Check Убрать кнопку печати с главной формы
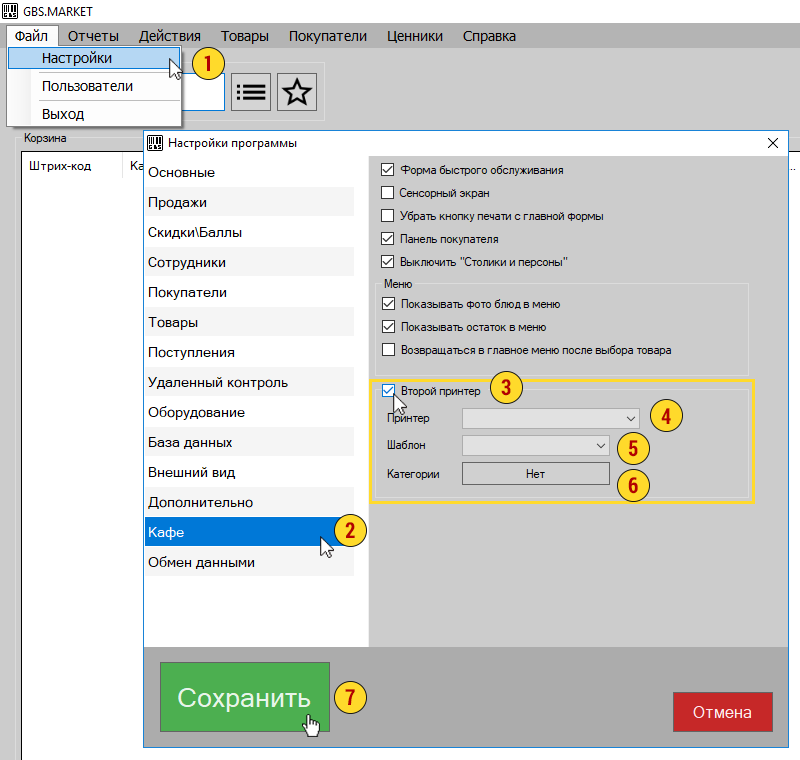The image size is (800, 760). [x=387, y=216]
